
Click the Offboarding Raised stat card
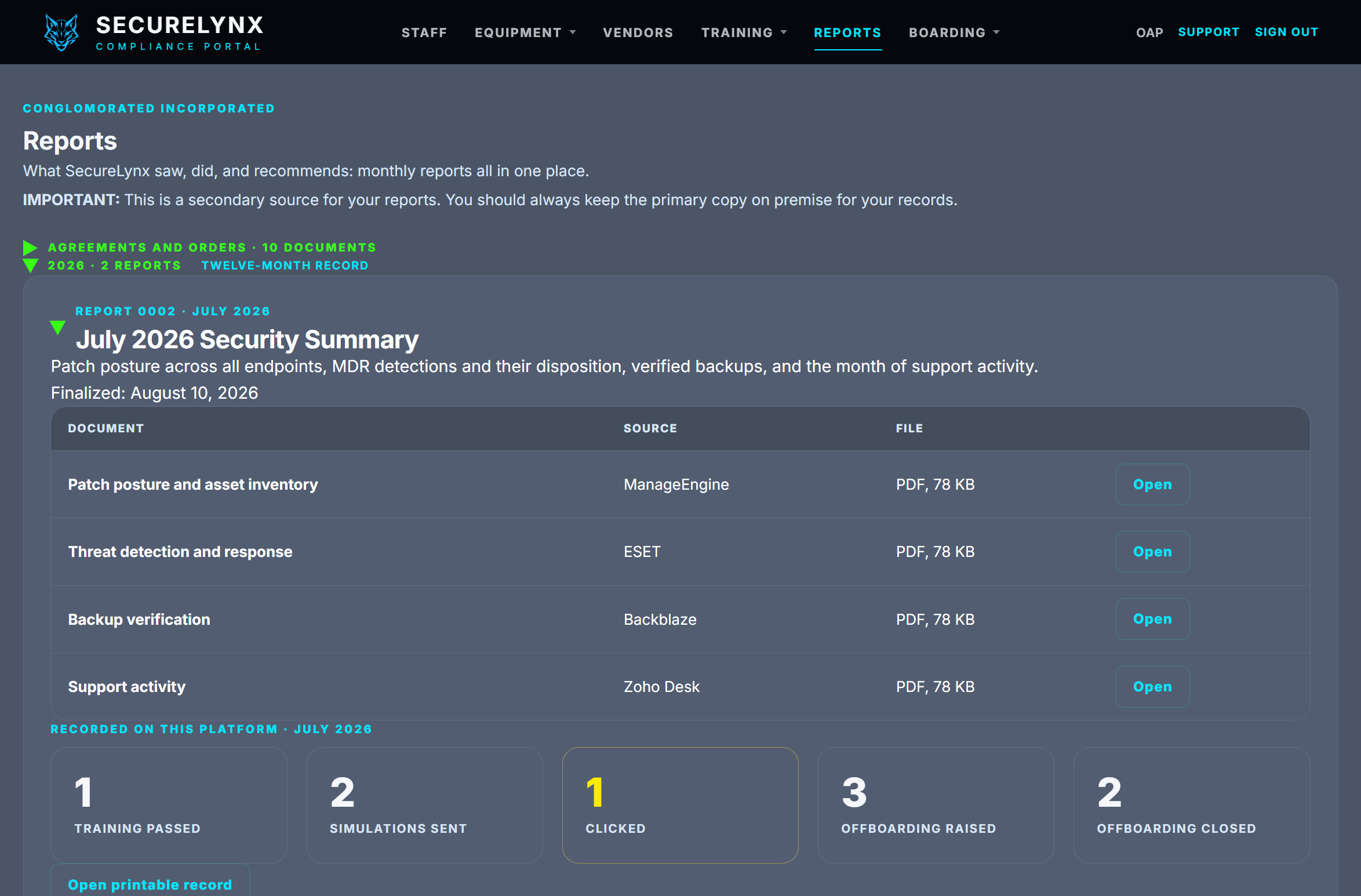936,805
